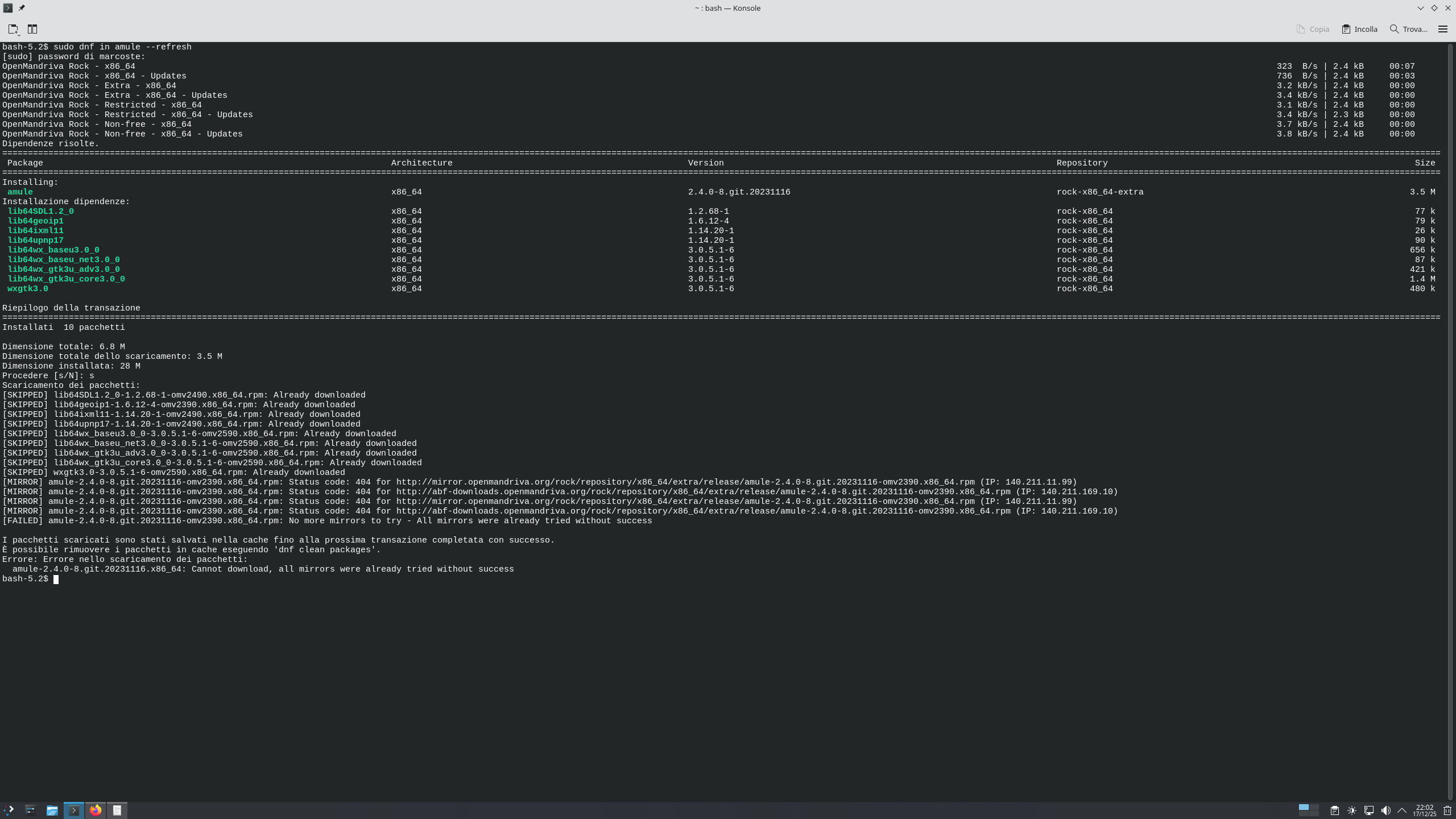The width and height of the screenshot is (1456, 819).
Task: Click the Incolla paste button
Action: click(1359, 29)
